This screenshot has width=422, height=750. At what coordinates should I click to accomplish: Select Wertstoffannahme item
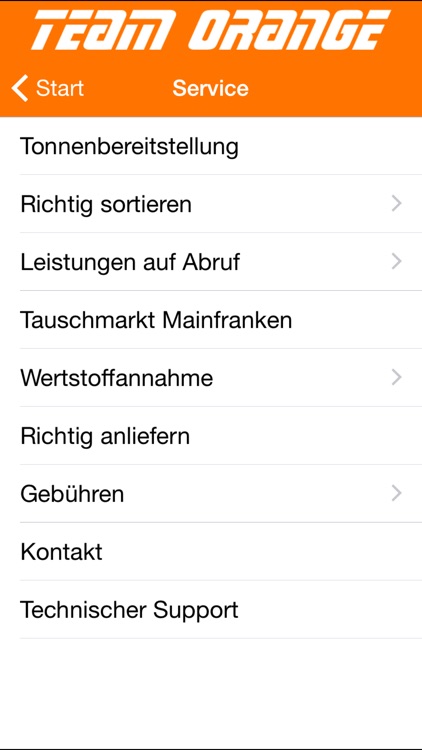(211, 378)
